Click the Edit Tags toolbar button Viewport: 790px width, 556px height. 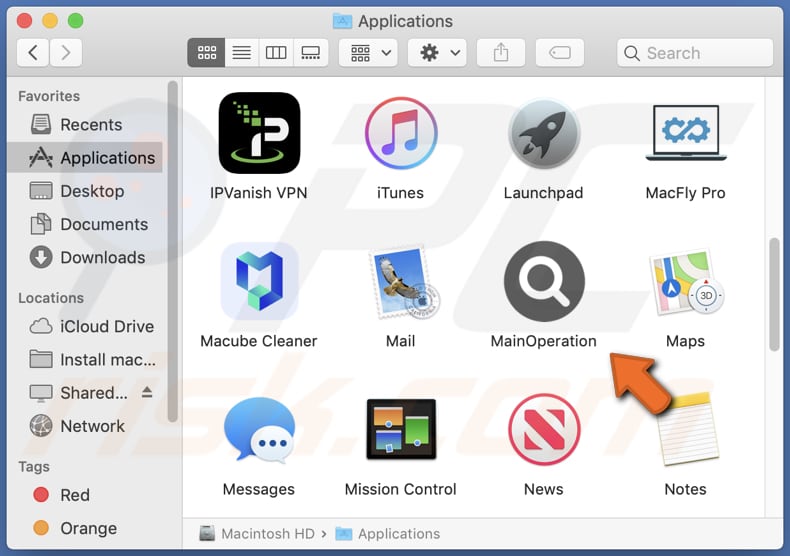click(x=560, y=52)
